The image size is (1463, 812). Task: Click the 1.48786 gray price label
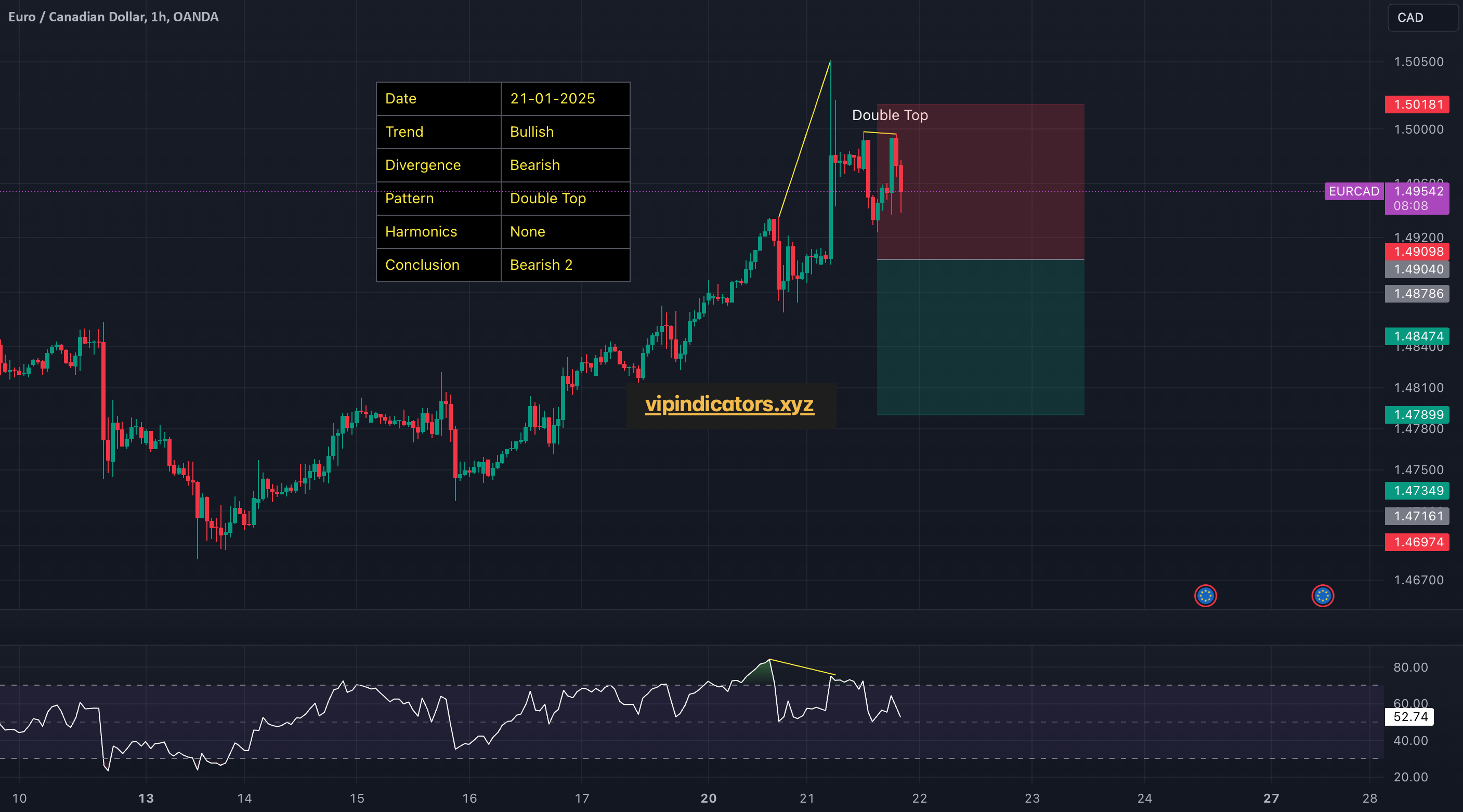1417,294
